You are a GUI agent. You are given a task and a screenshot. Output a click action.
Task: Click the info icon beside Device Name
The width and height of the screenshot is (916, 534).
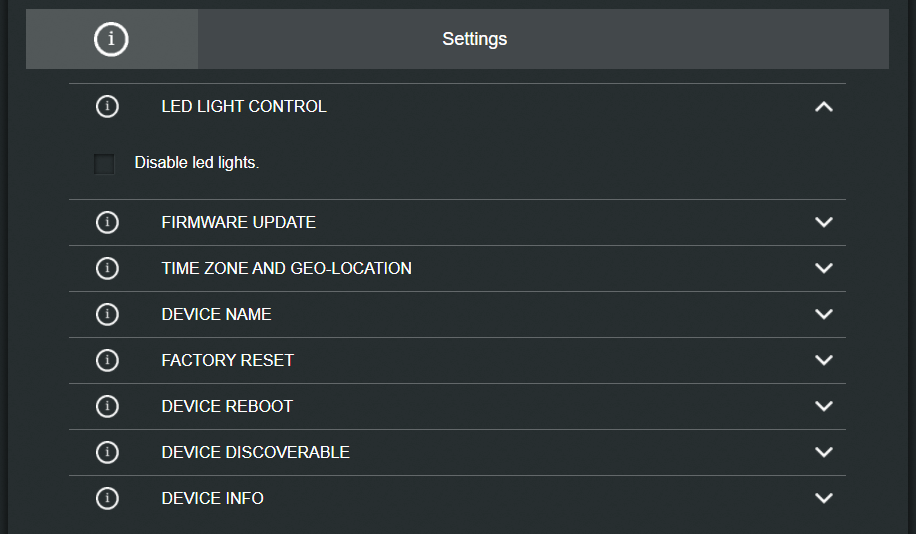tap(107, 314)
